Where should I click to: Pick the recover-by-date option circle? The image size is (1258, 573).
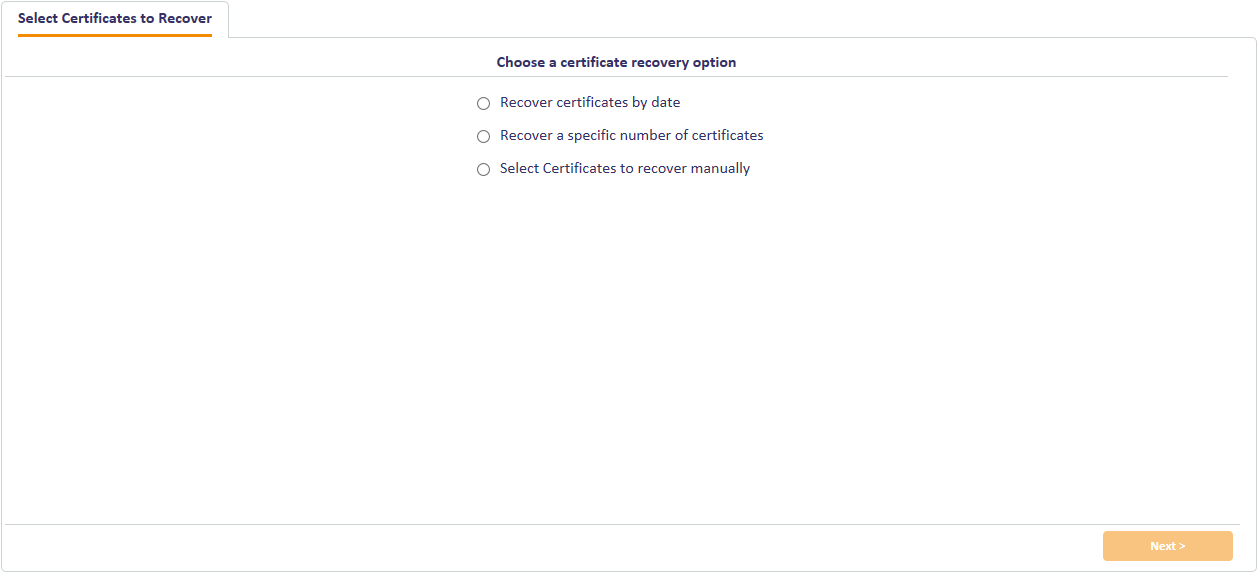484,103
